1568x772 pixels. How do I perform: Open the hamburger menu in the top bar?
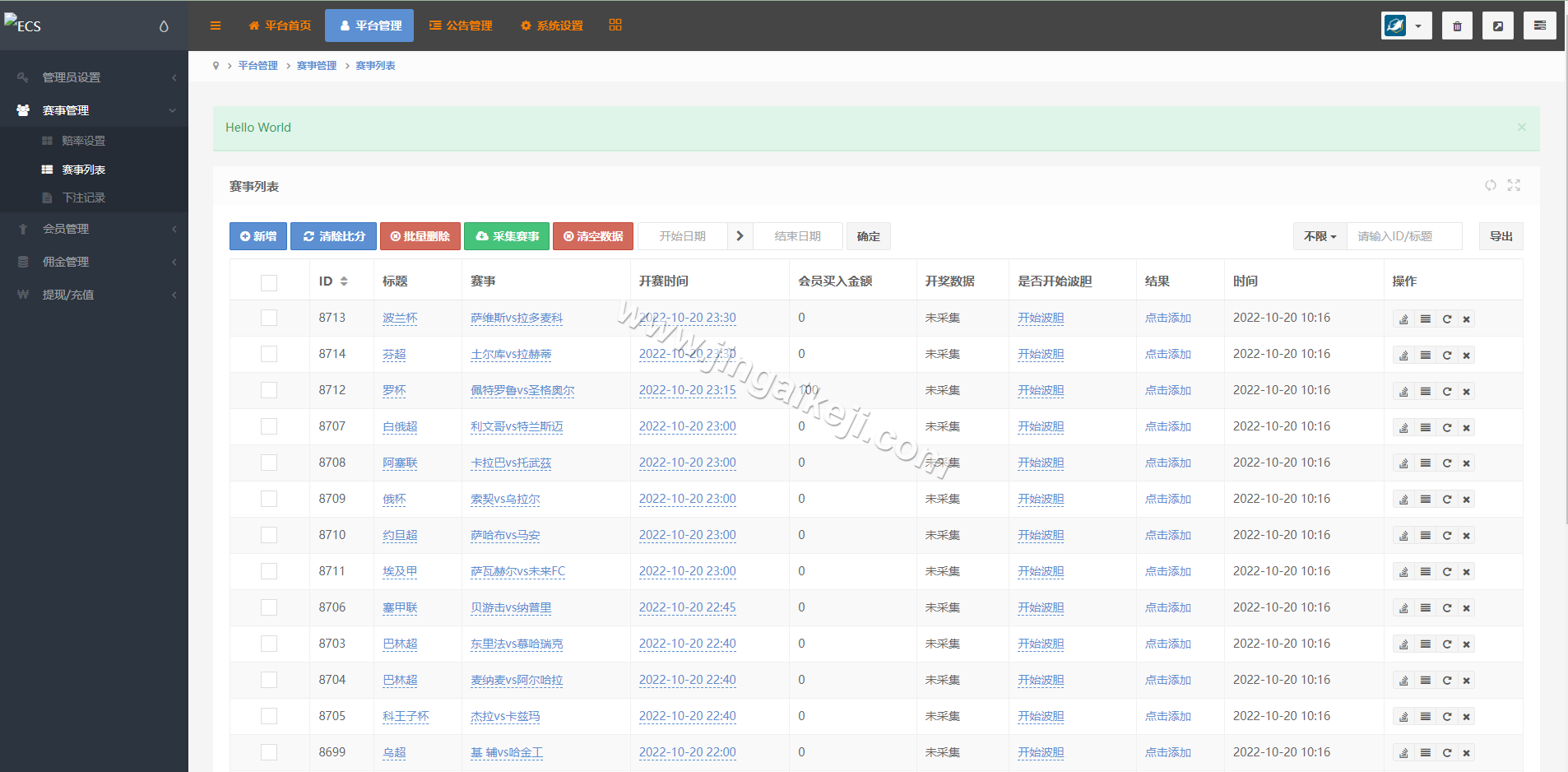(216, 26)
